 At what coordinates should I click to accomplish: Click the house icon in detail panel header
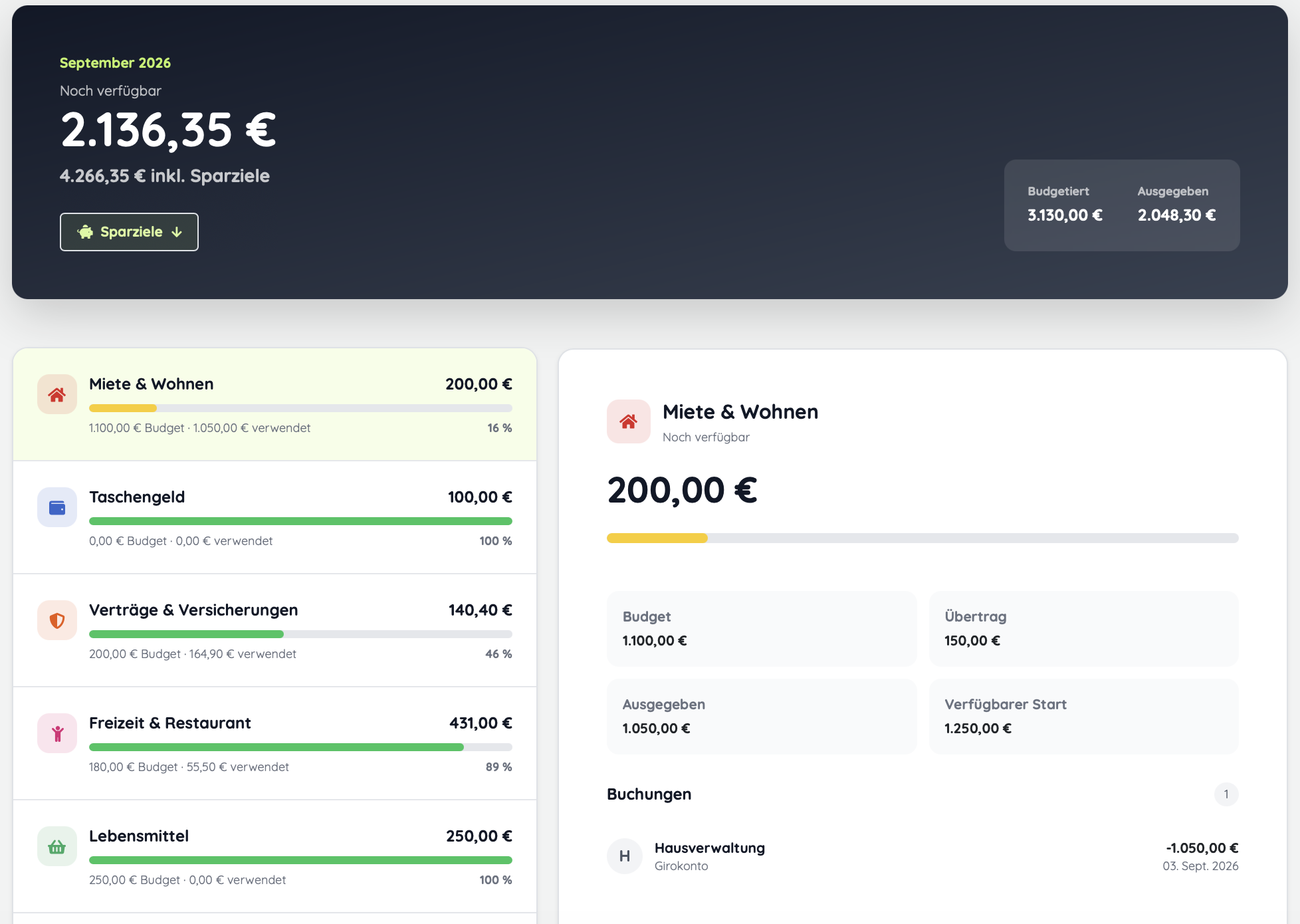(629, 421)
